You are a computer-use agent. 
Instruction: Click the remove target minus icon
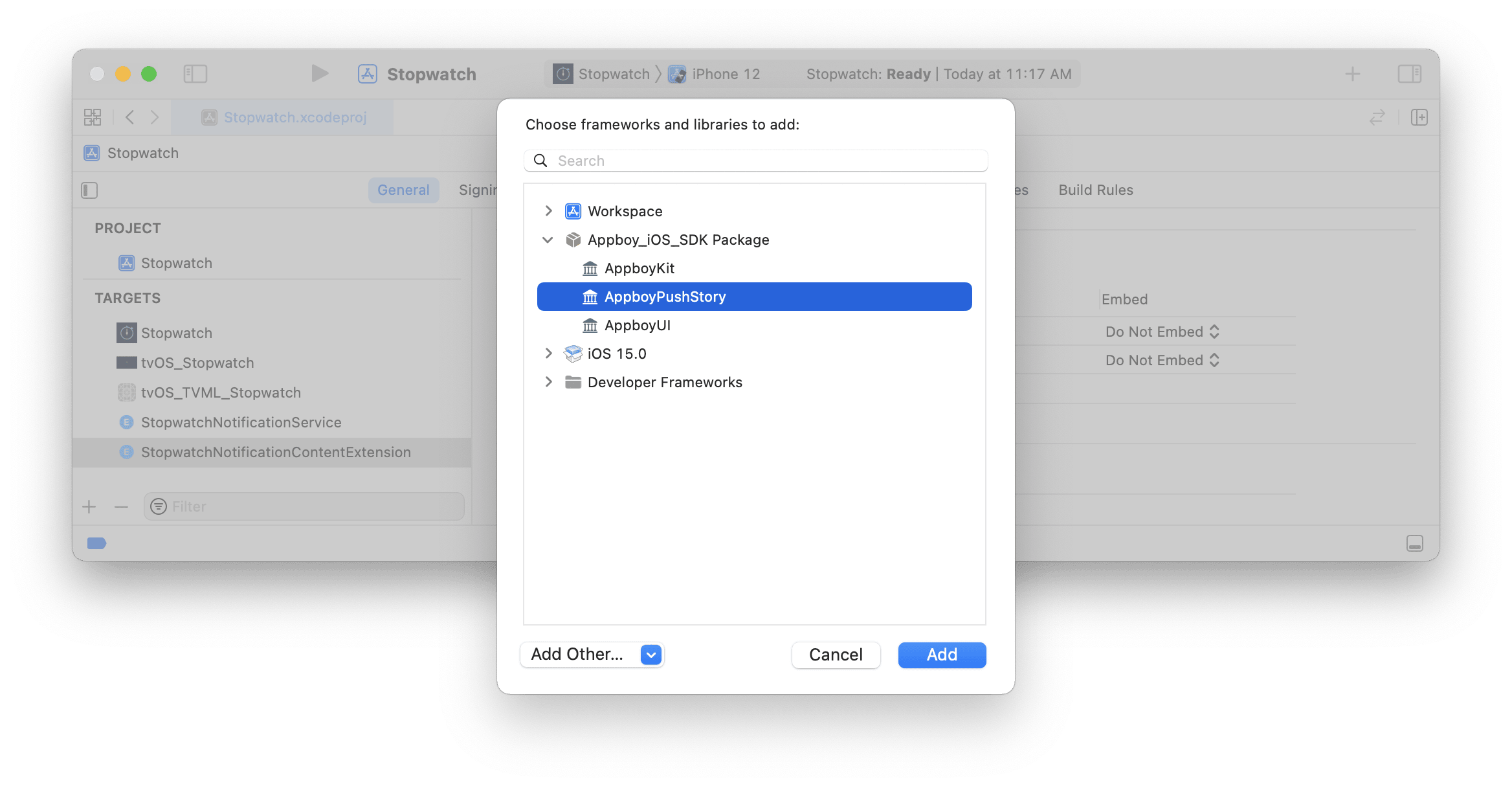tap(121, 506)
